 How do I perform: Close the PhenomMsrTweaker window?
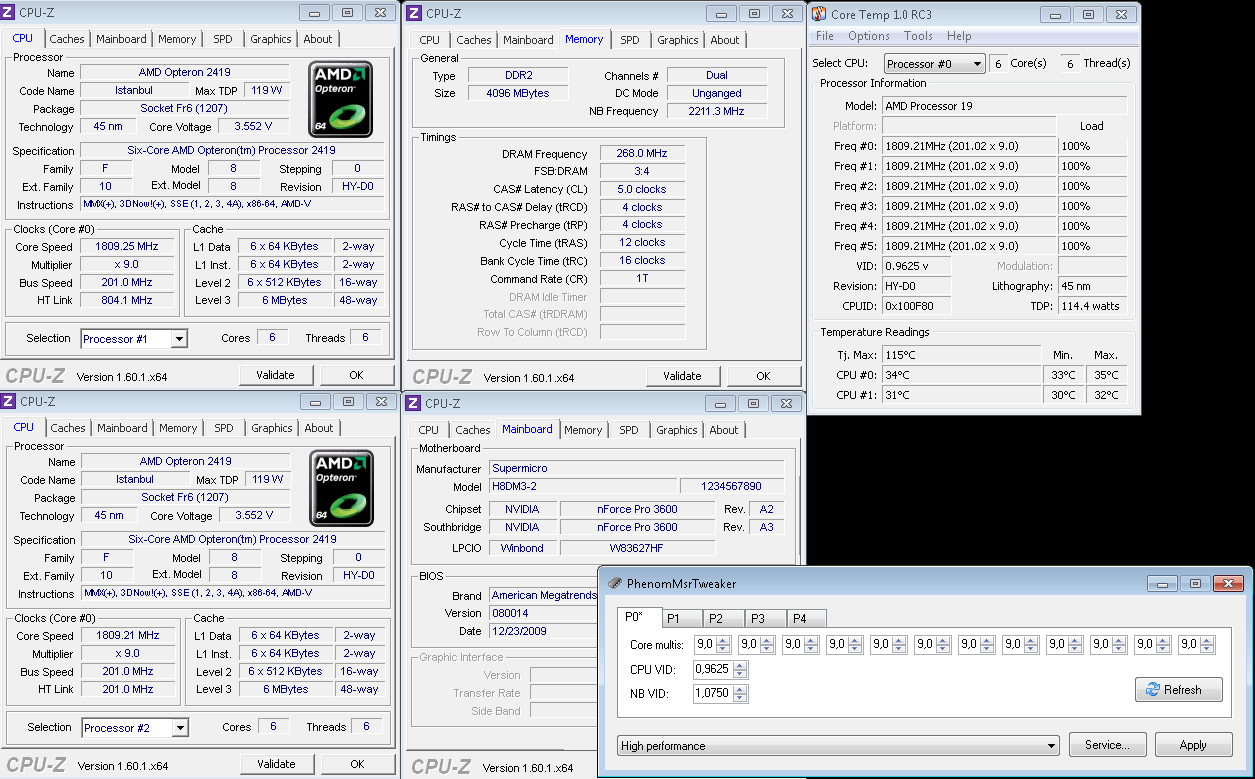point(1227,583)
